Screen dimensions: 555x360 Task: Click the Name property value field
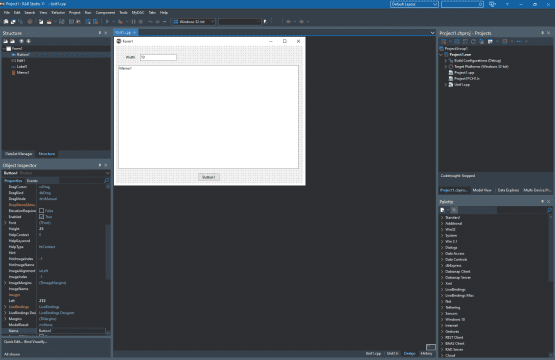point(71,331)
